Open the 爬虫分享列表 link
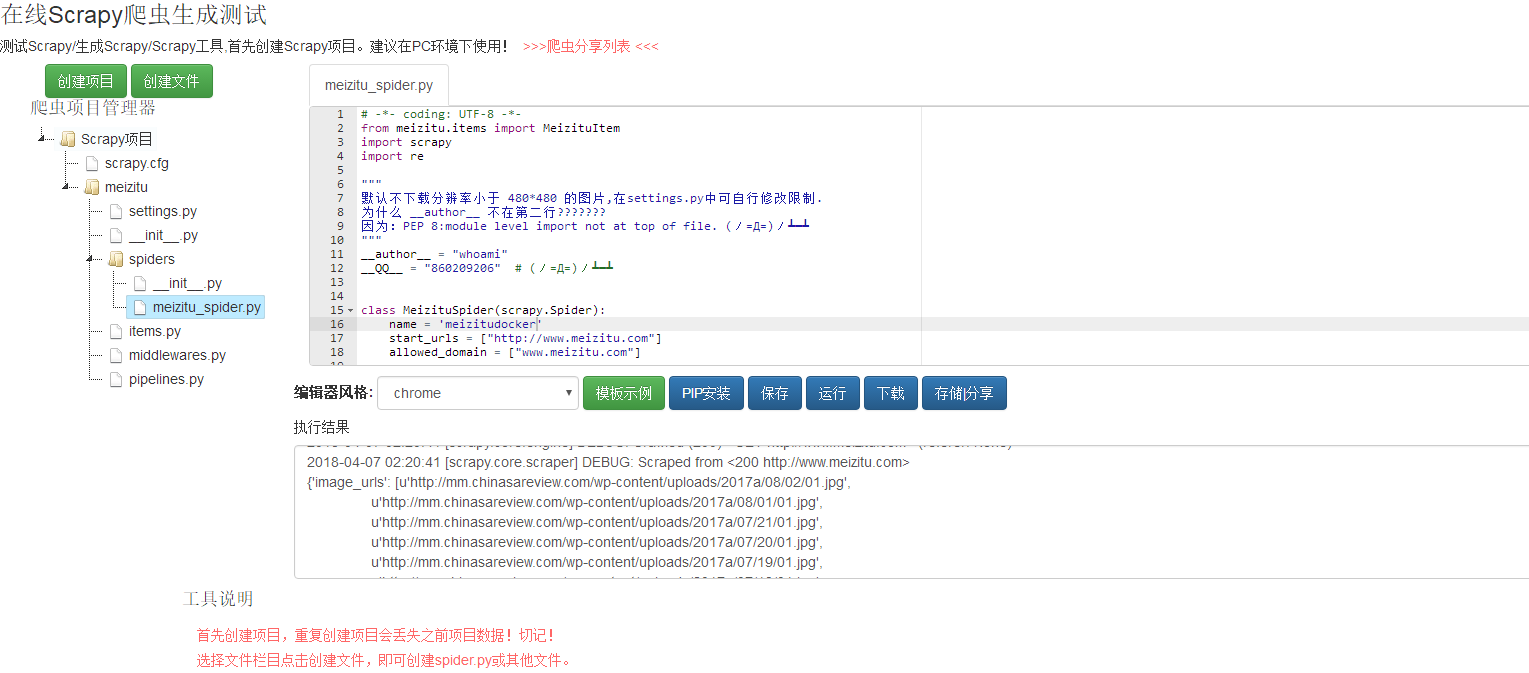1529x673 pixels. coord(591,46)
